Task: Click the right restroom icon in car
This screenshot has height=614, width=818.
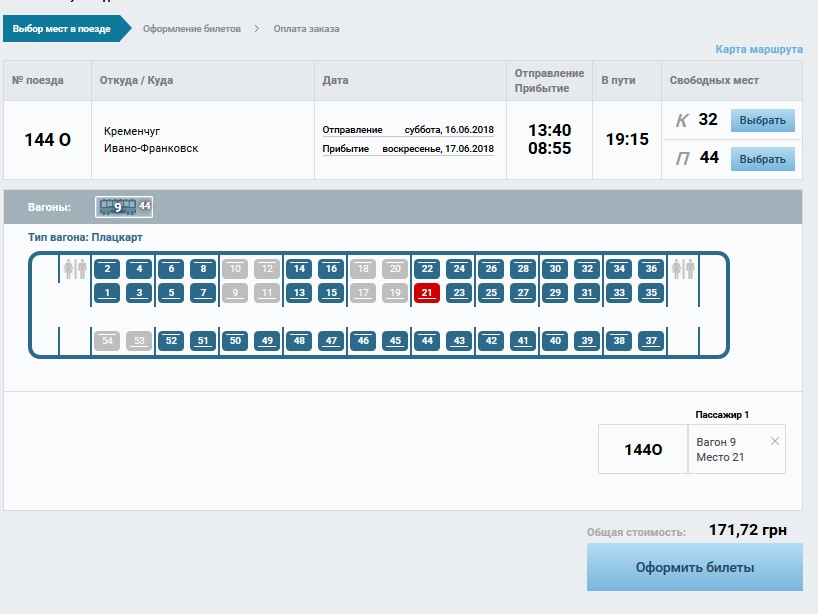Action: (684, 269)
